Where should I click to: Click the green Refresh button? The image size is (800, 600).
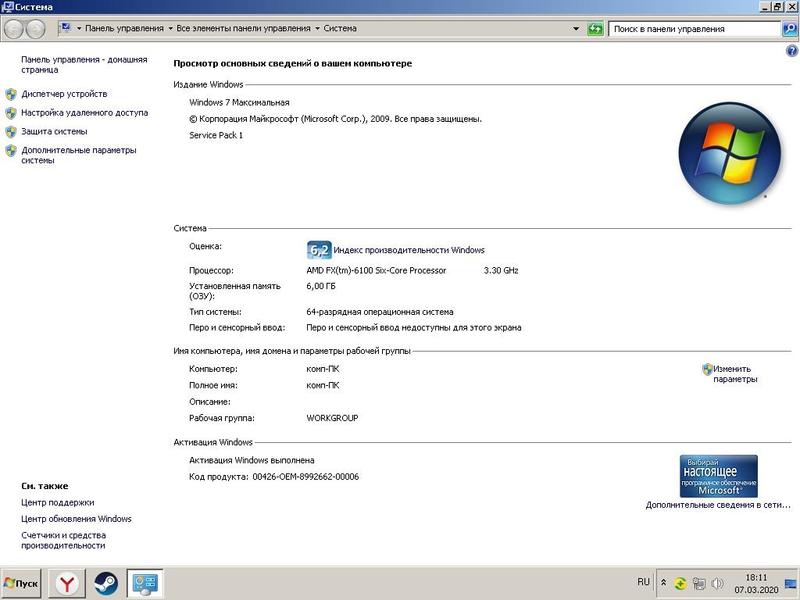click(x=595, y=29)
